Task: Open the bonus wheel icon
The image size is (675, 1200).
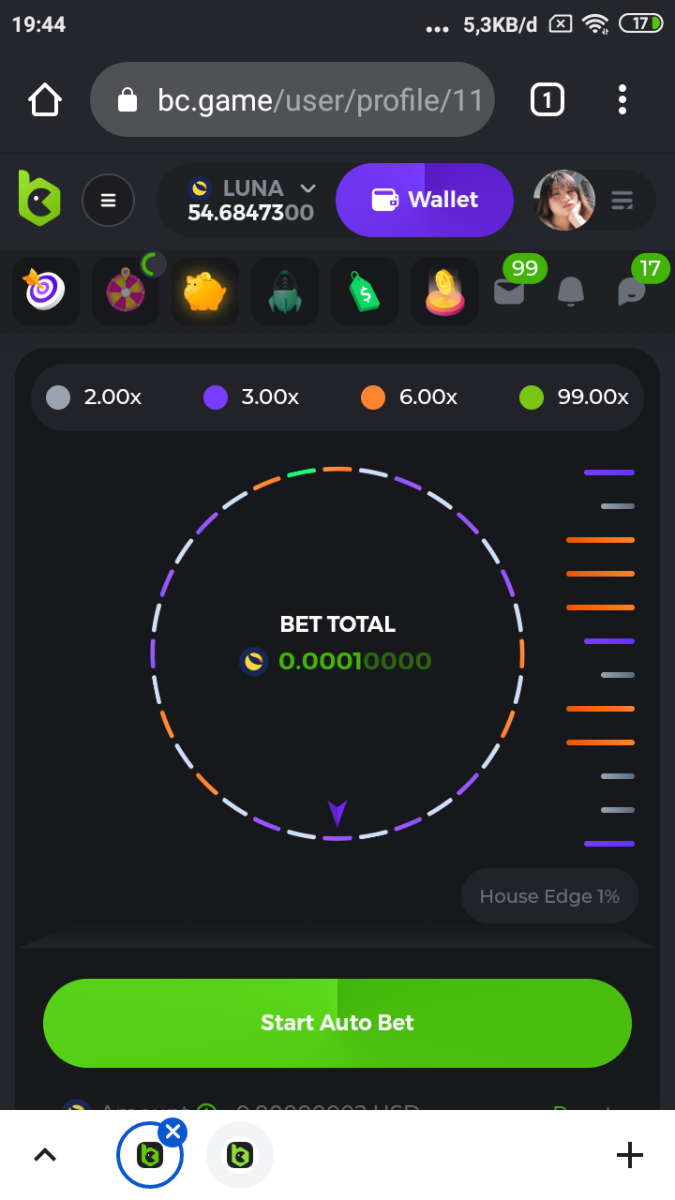Action: (x=125, y=291)
